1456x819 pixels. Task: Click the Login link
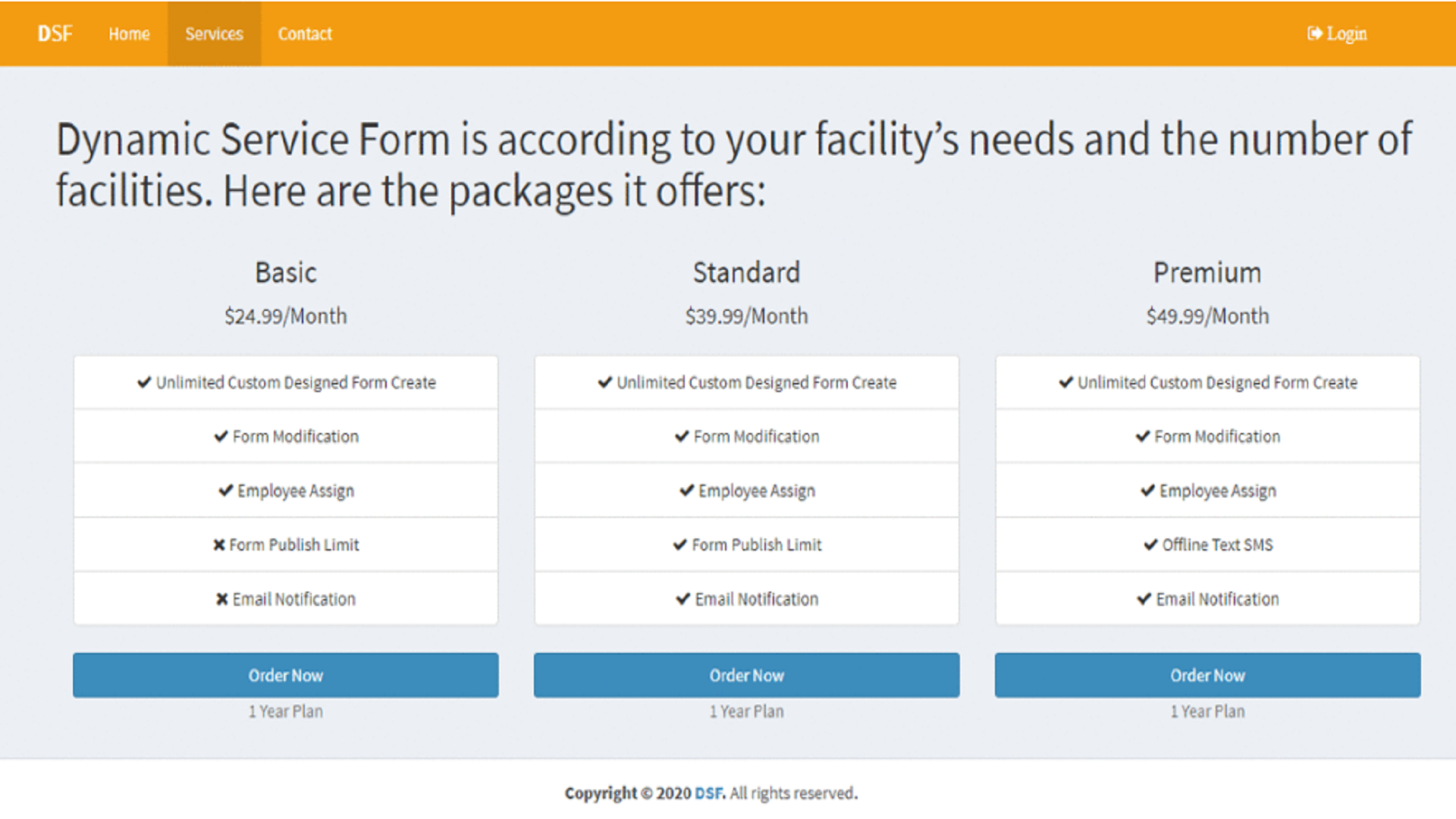tap(1337, 34)
